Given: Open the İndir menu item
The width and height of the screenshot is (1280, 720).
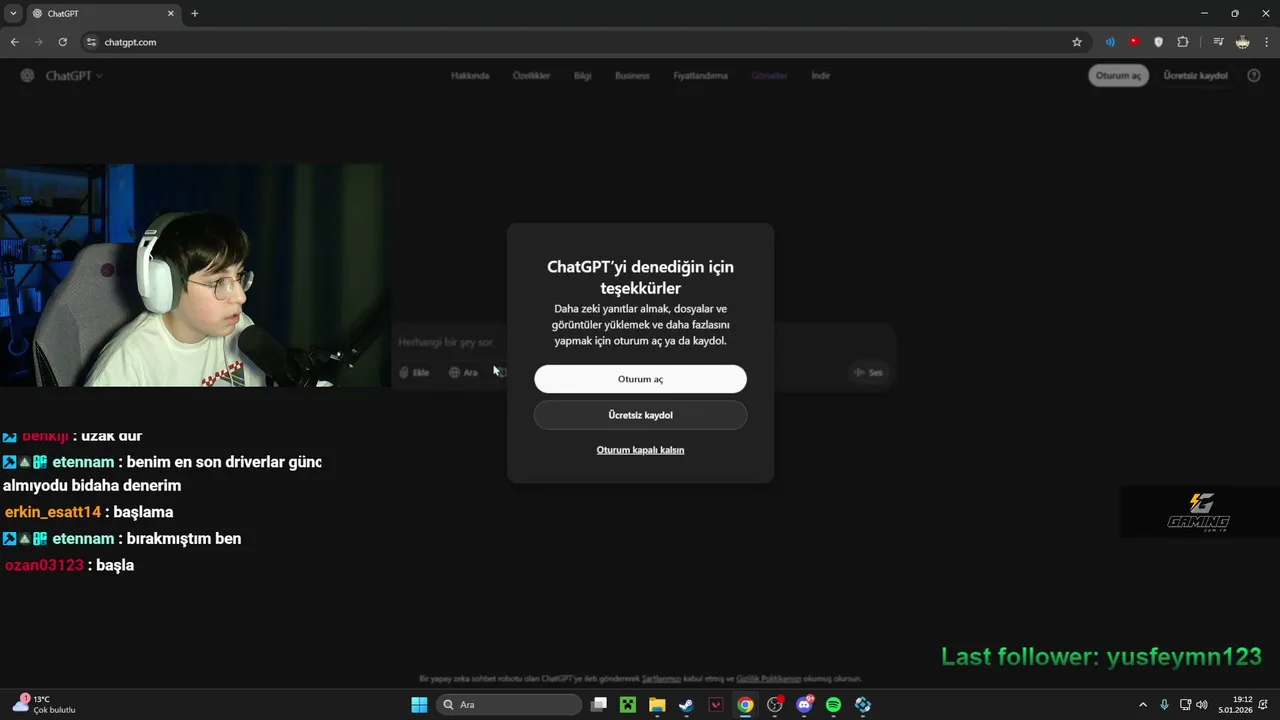Looking at the screenshot, I should pyautogui.click(x=820, y=76).
